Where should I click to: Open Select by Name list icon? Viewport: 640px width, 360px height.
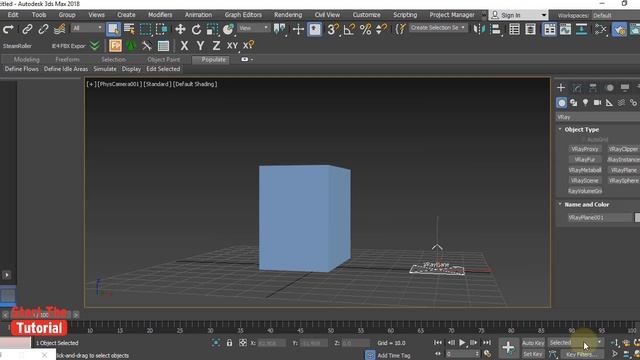tap(129, 29)
